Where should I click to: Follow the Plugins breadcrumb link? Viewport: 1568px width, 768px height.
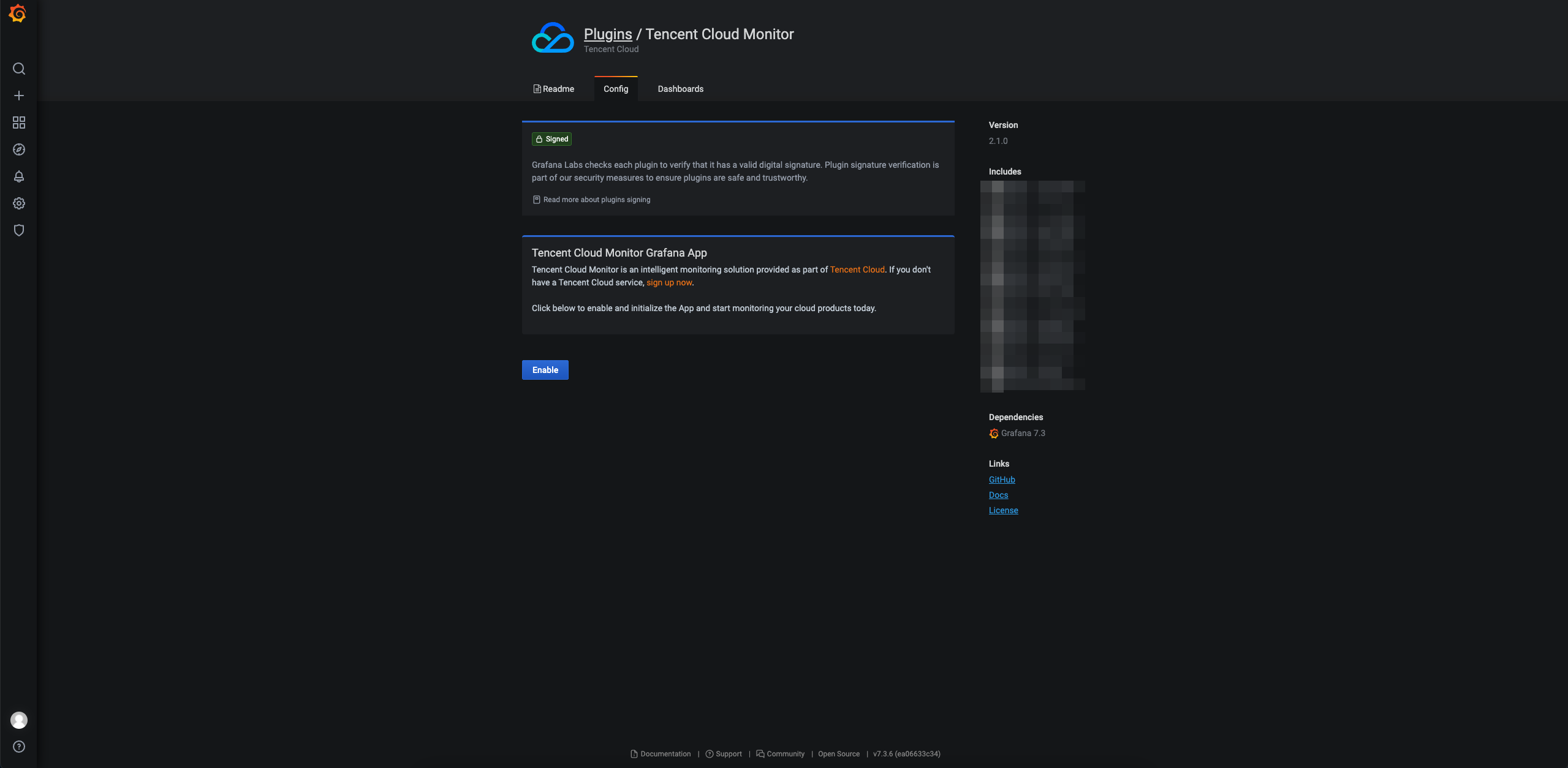point(607,34)
